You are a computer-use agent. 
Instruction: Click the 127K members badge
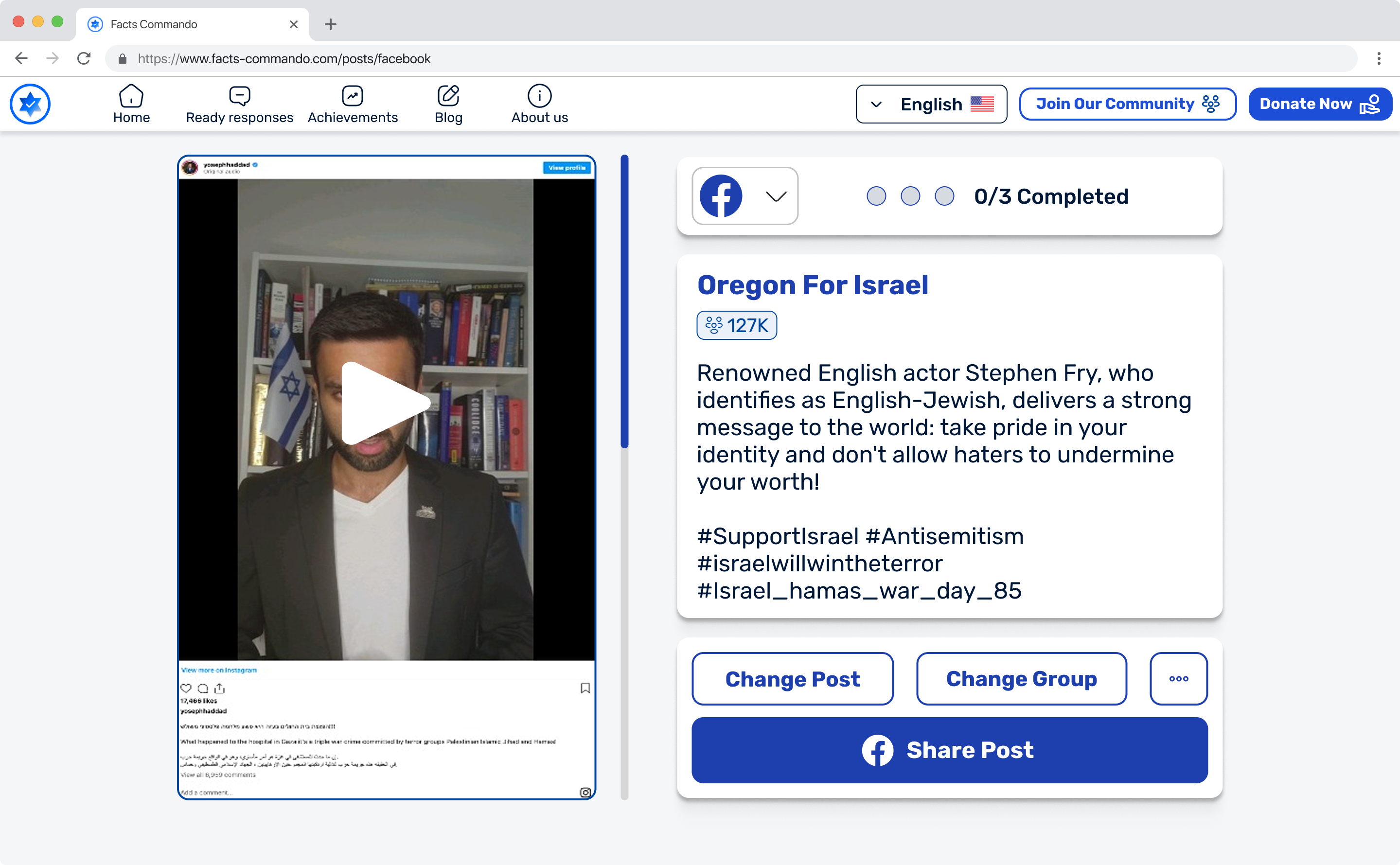pos(736,325)
